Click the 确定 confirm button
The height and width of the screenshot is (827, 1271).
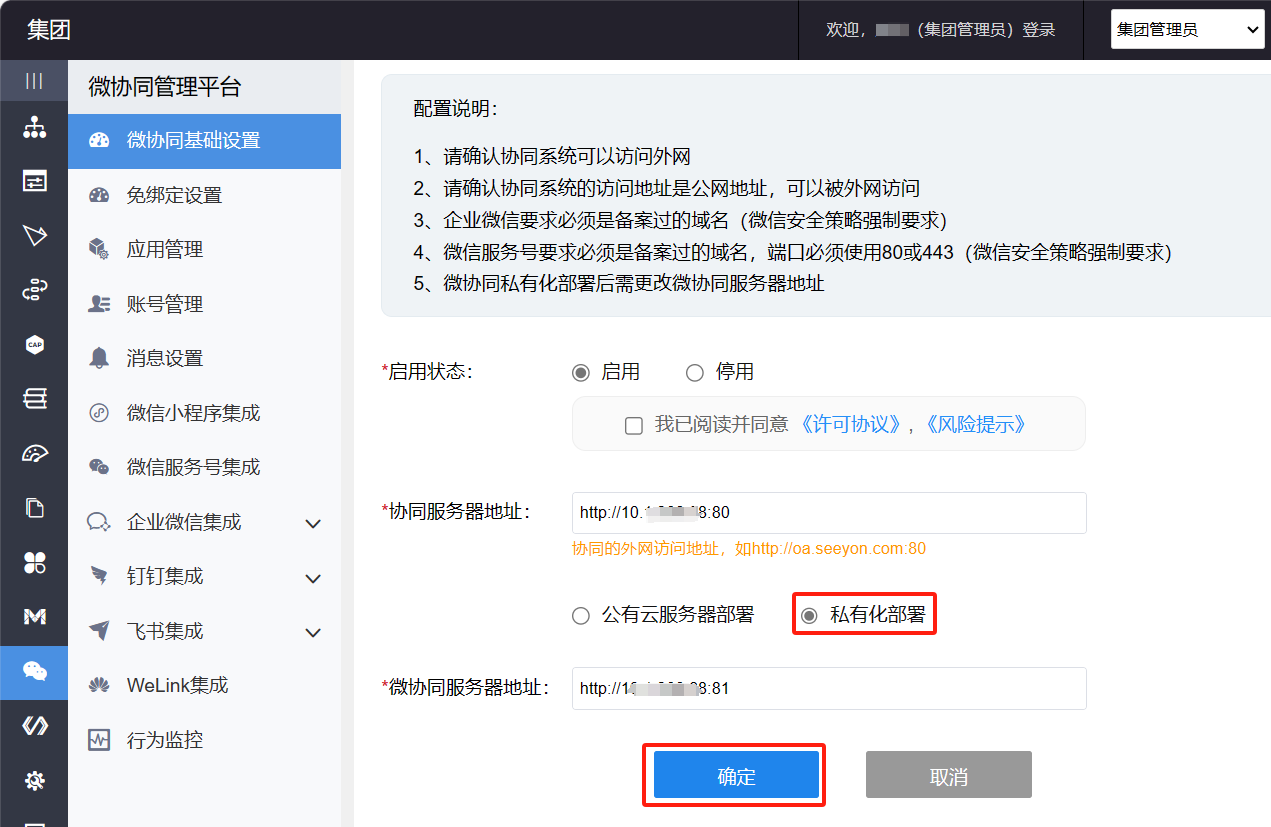(736, 775)
